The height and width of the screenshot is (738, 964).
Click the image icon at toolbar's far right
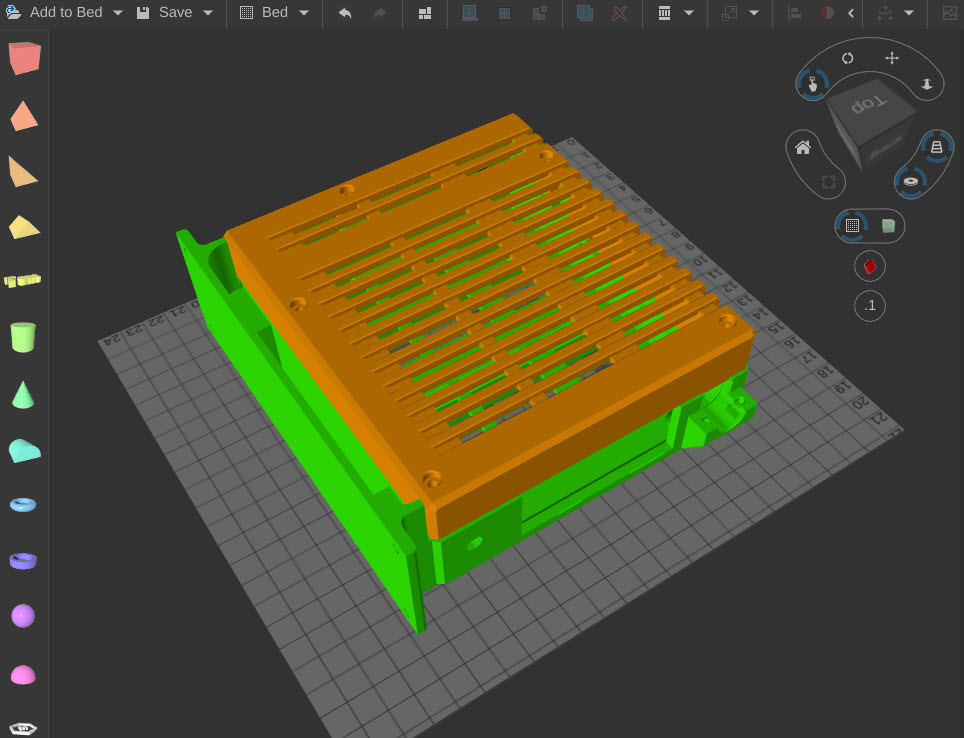[x=950, y=13]
